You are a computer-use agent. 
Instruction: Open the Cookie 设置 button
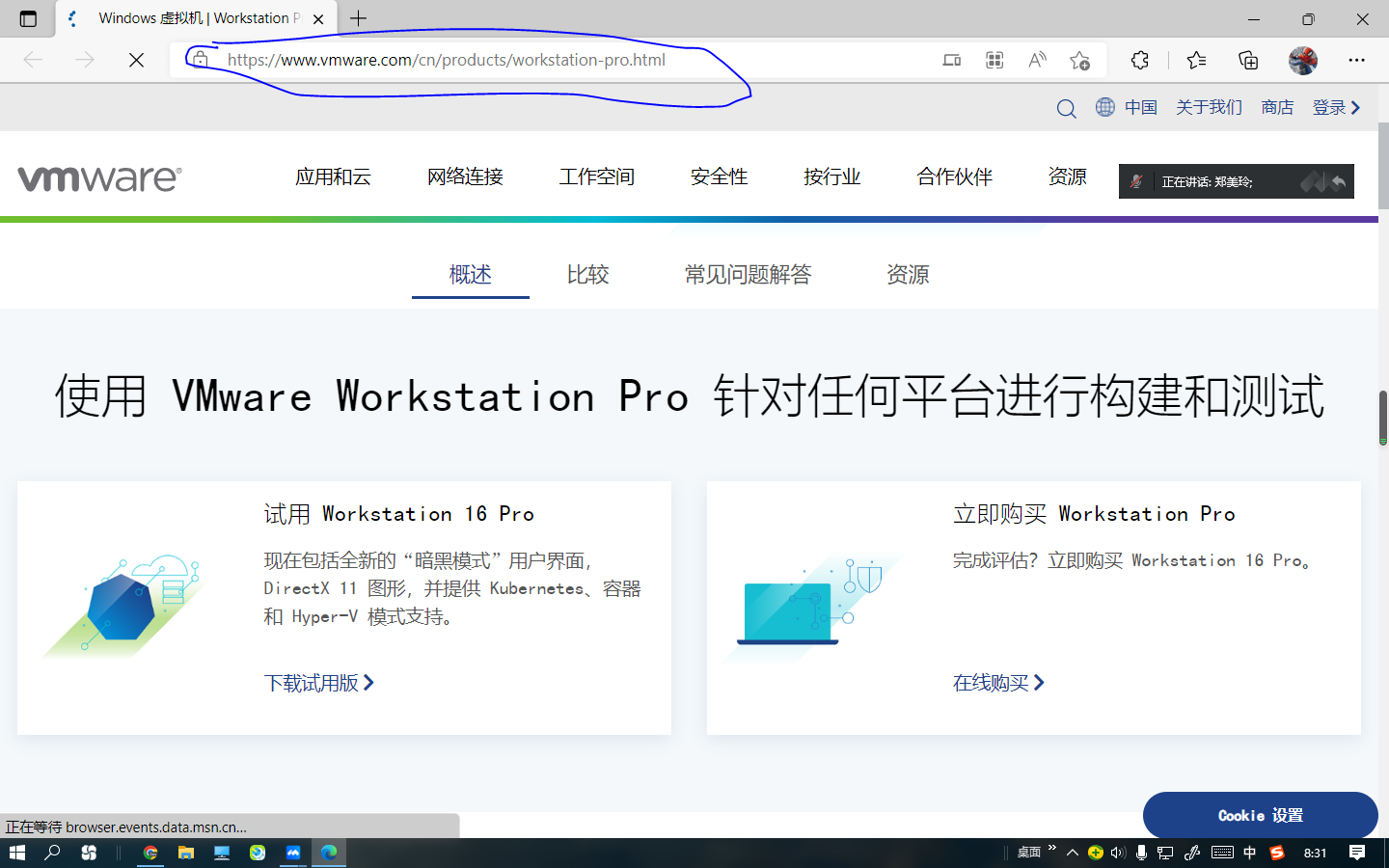click(x=1260, y=816)
